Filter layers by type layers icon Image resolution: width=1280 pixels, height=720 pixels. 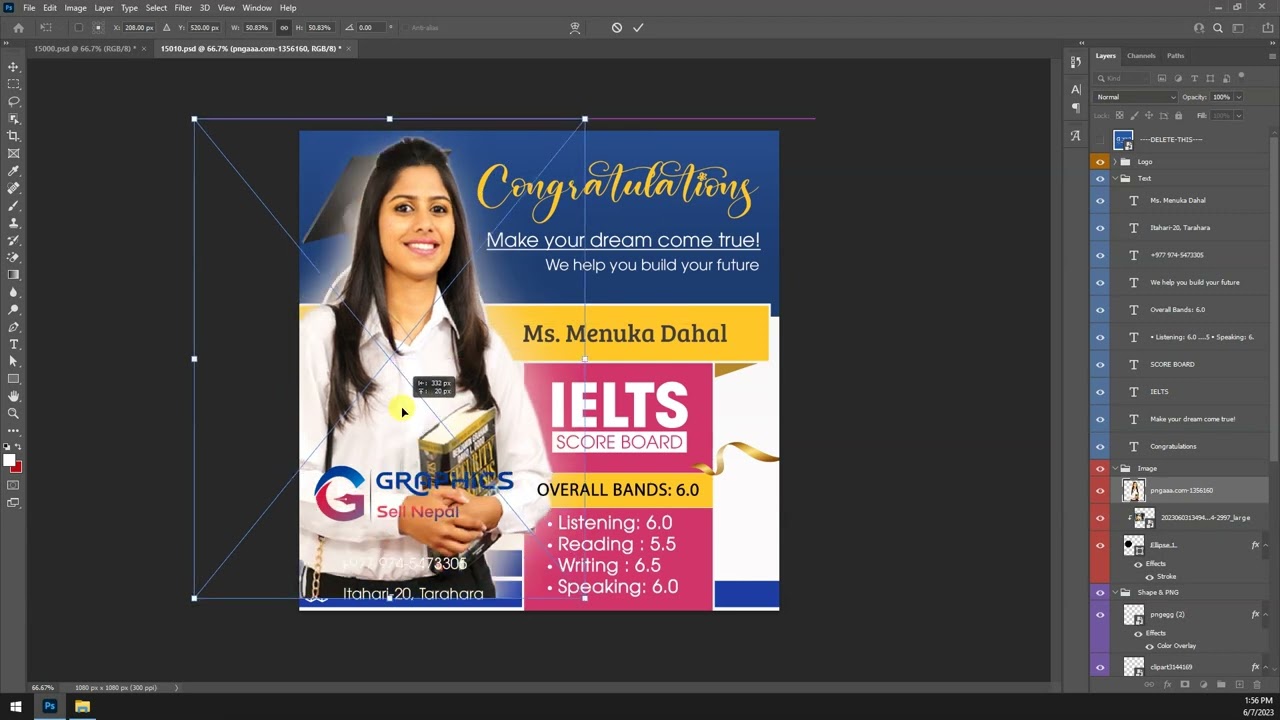[1194, 78]
